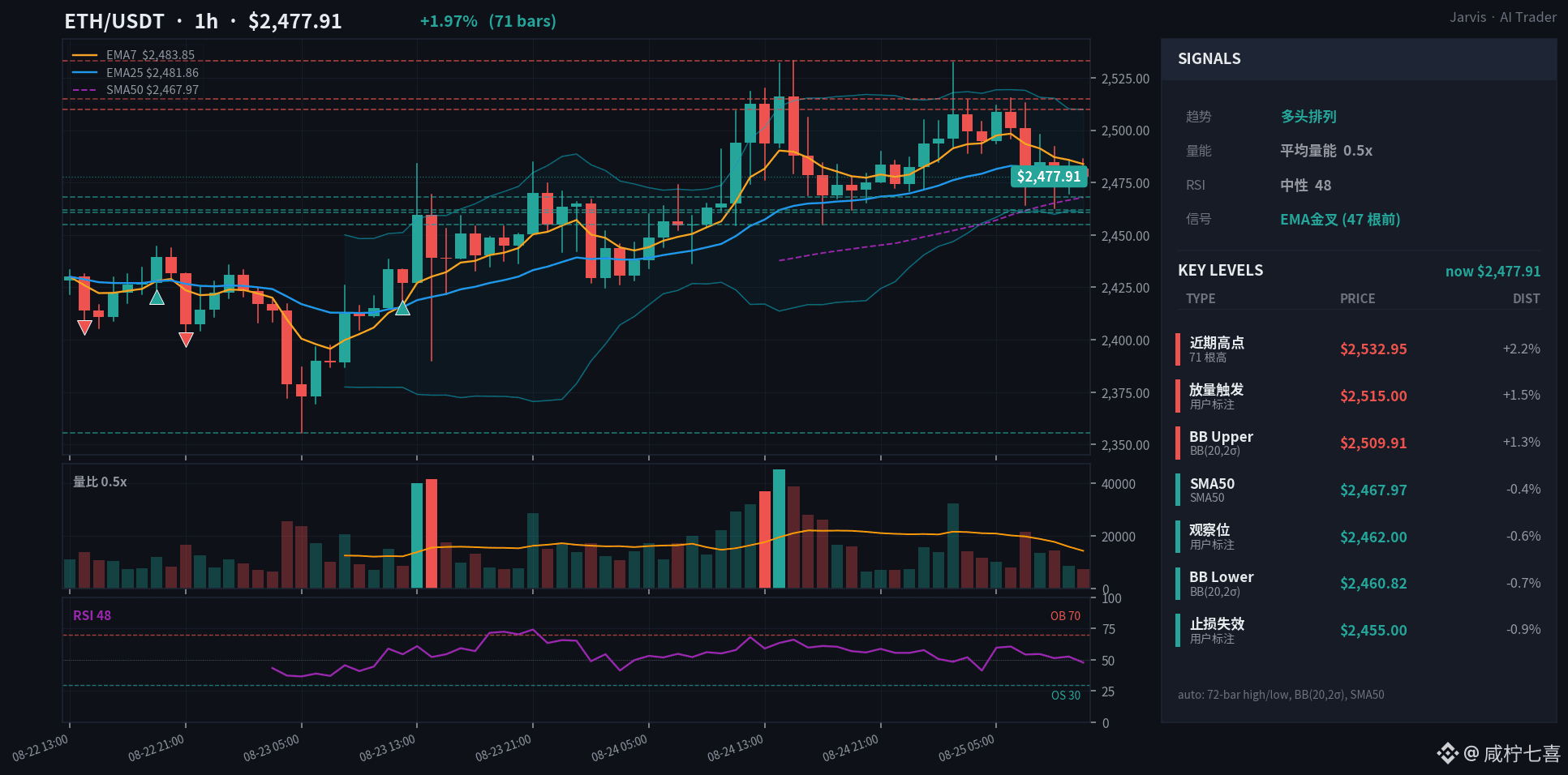Click the PRICE column header
Screen dimensions: 1568x775
tap(1357, 298)
